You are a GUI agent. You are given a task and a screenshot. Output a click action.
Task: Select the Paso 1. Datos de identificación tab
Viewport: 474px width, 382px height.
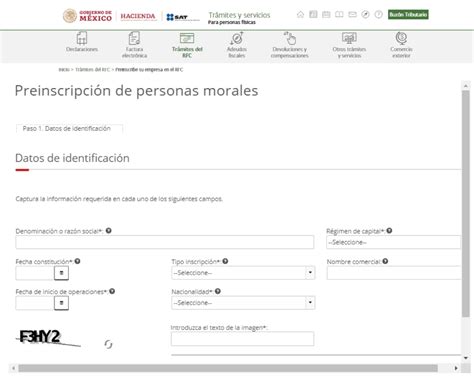[x=69, y=129]
